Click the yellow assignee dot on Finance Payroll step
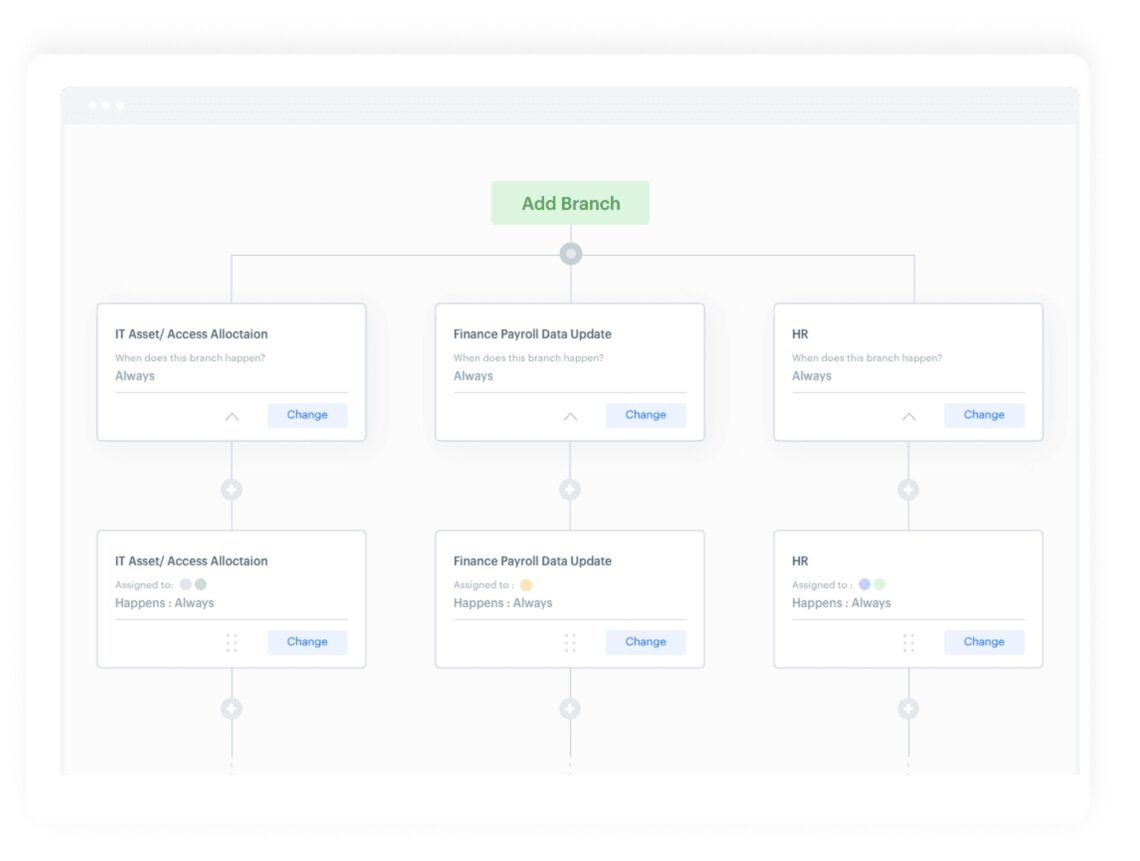Image resolution: width=1140 pixels, height=861 pixels. [526, 585]
